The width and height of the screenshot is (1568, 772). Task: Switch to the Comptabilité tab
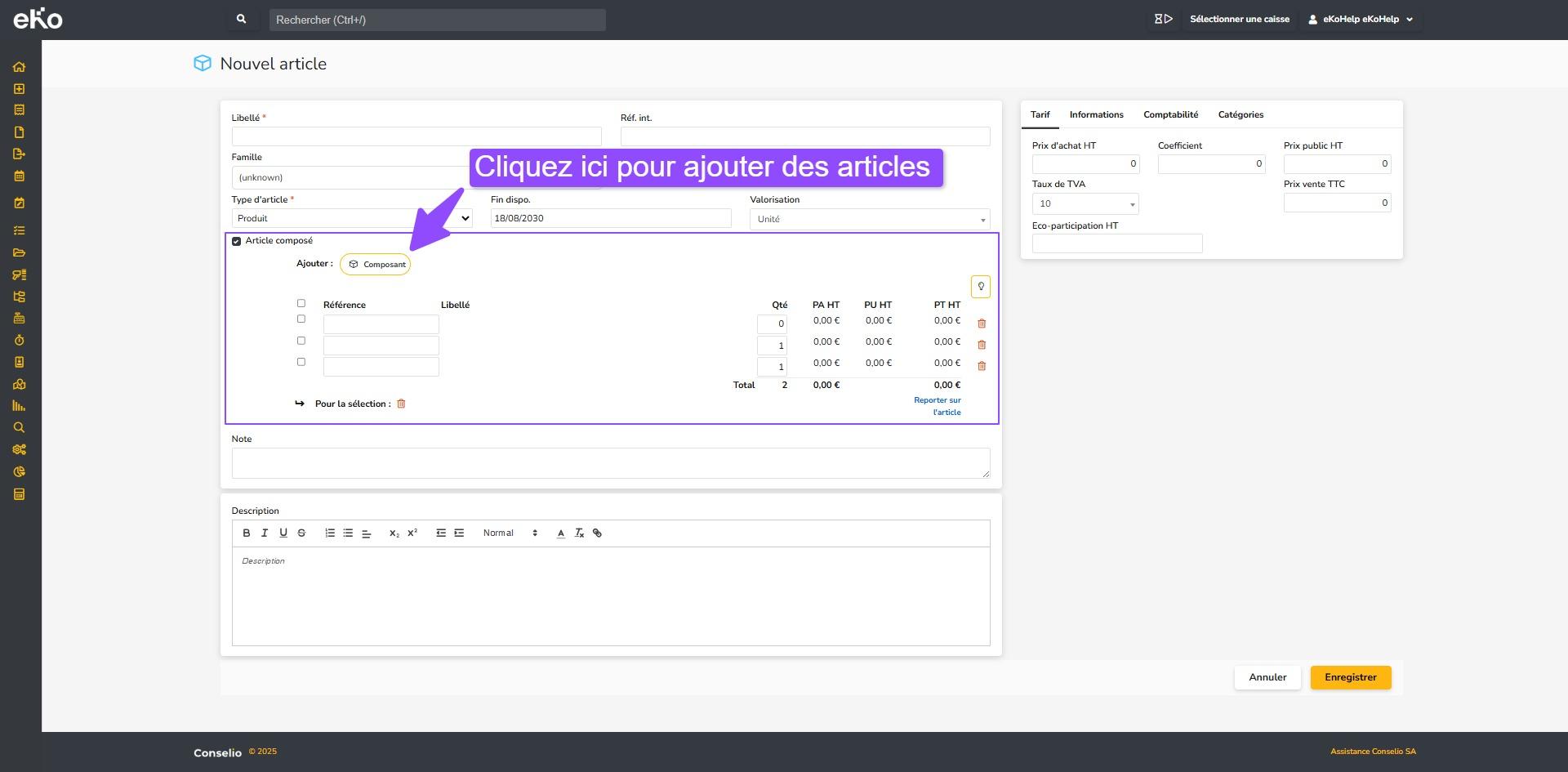pyautogui.click(x=1170, y=114)
